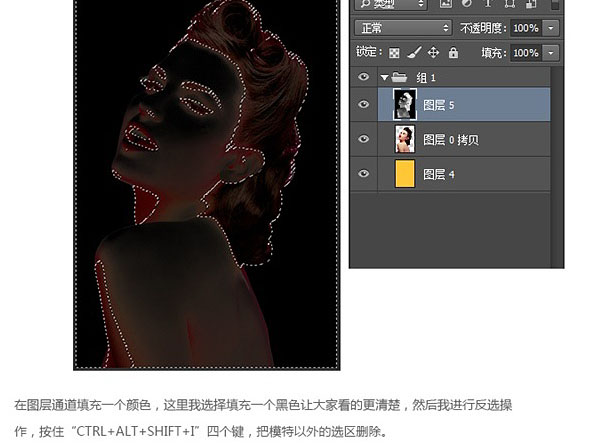Hide 图层 5 with its eye icon
Viewport: 595px width, 448px height.
coord(364,104)
